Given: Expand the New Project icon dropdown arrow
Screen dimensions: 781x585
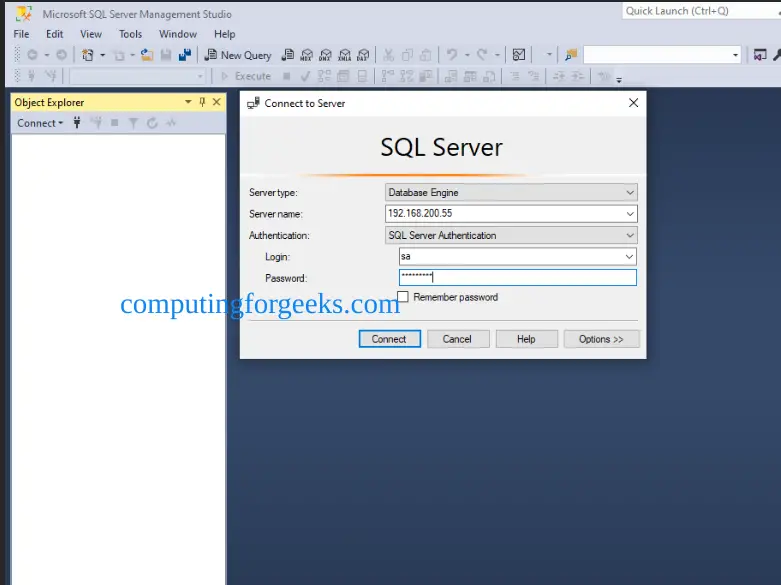Looking at the screenshot, I should click(x=103, y=55).
